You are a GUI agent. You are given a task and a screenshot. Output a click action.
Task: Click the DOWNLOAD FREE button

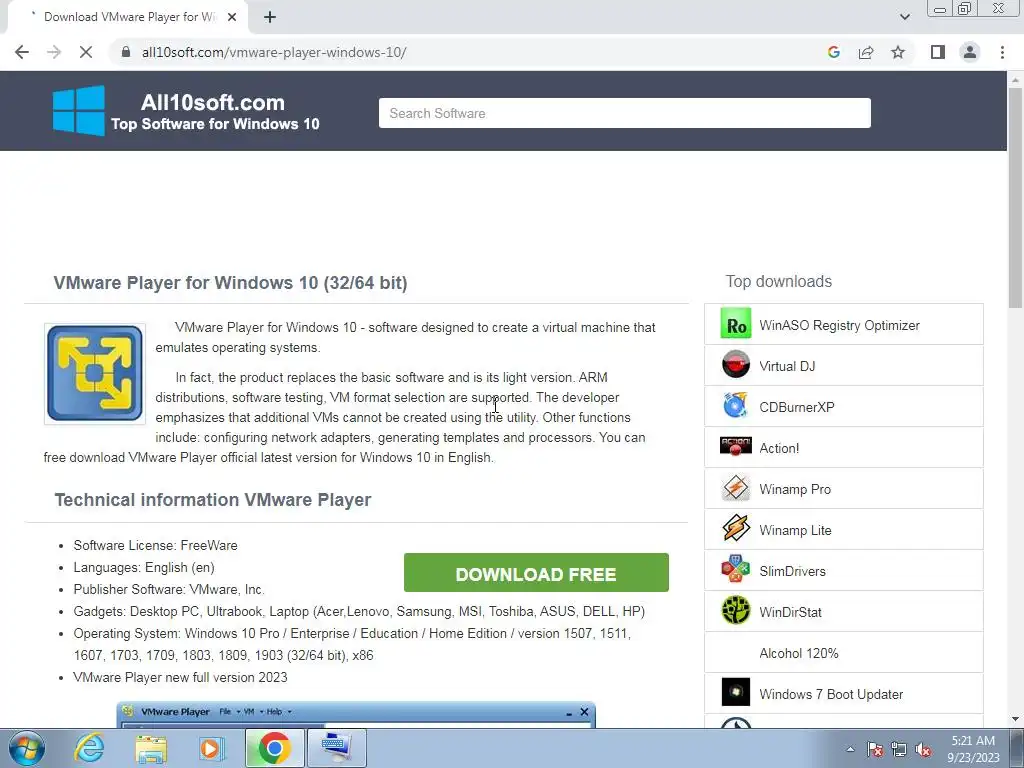[536, 573]
